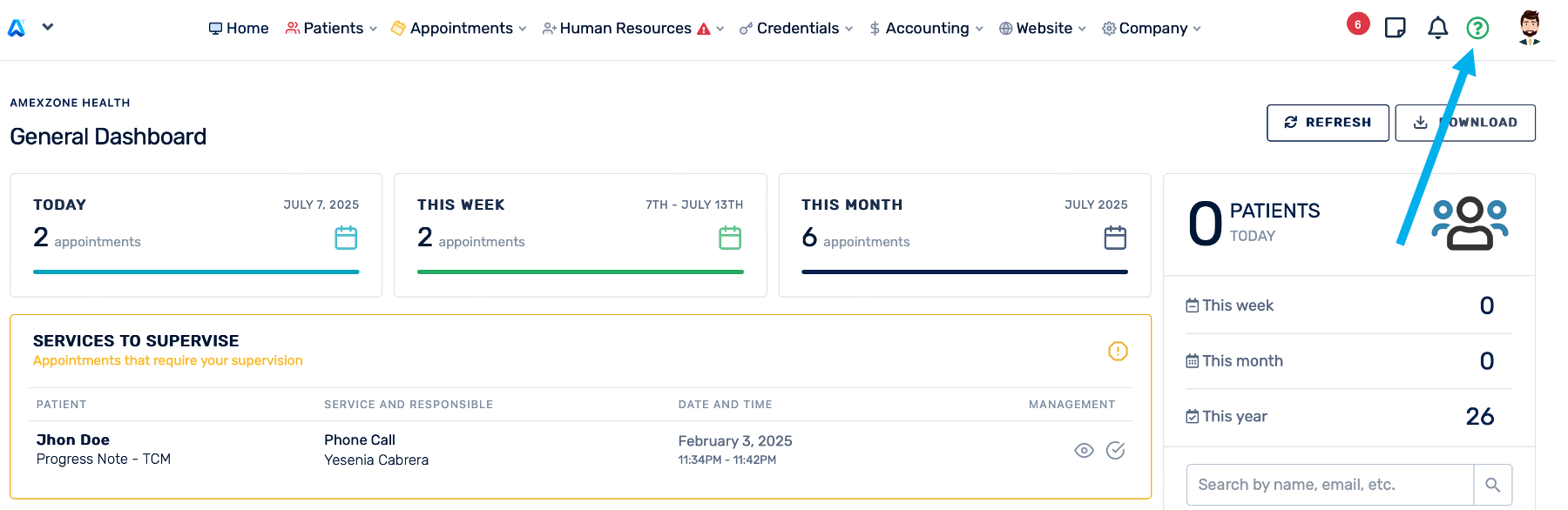Click the Amexzone logo icon
The width and height of the screenshot is (1568, 510).
17,28
